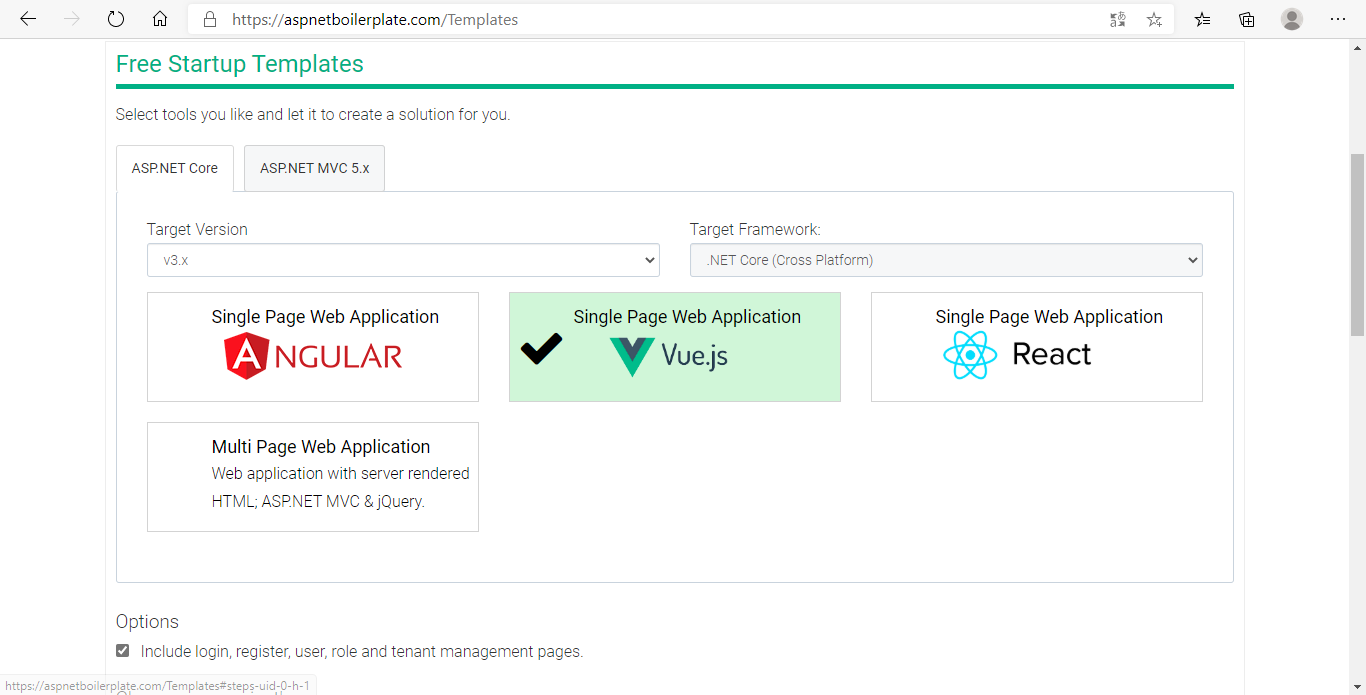Viewport: 1366px width, 695px height.
Task: Pick the Angular single page template
Action: (x=313, y=347)
